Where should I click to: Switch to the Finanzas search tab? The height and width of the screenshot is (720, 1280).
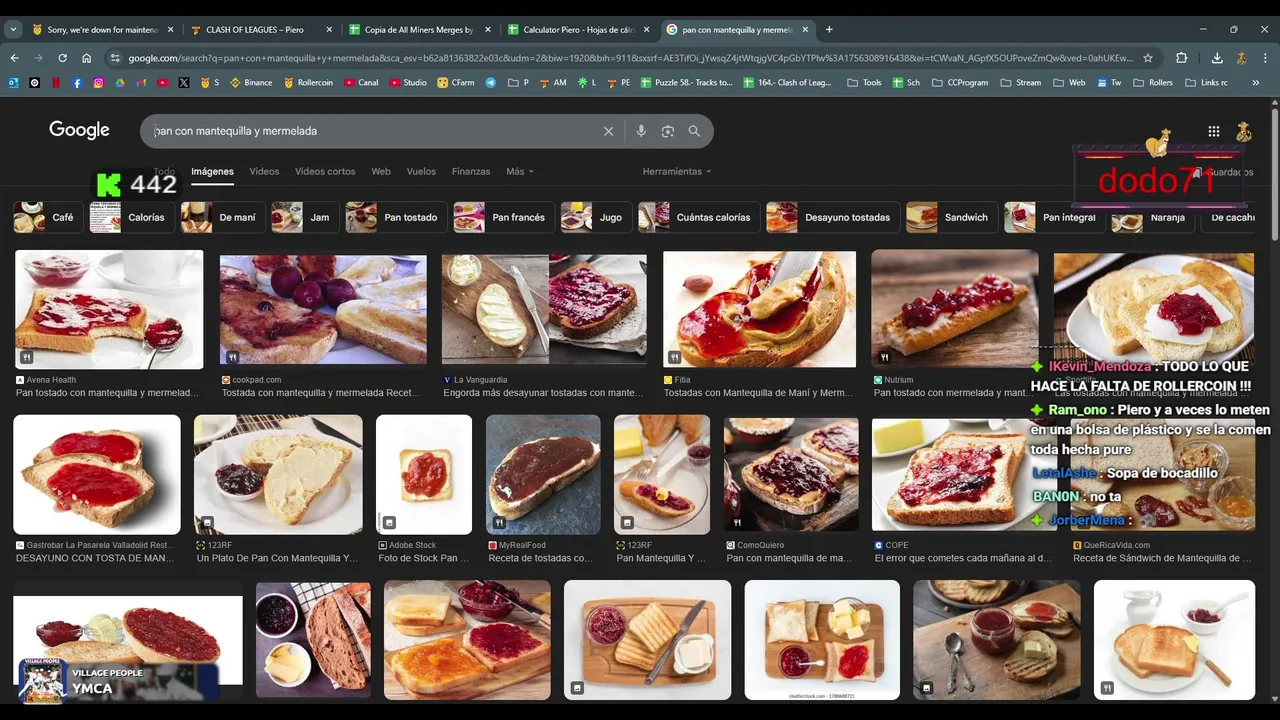point(471,171)
